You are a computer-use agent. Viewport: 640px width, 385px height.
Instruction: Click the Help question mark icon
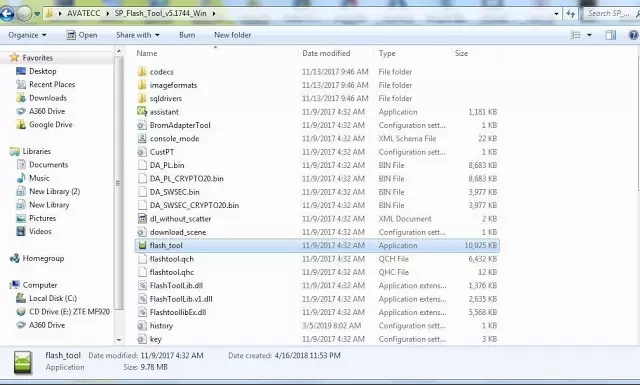(x=633, y=35)
